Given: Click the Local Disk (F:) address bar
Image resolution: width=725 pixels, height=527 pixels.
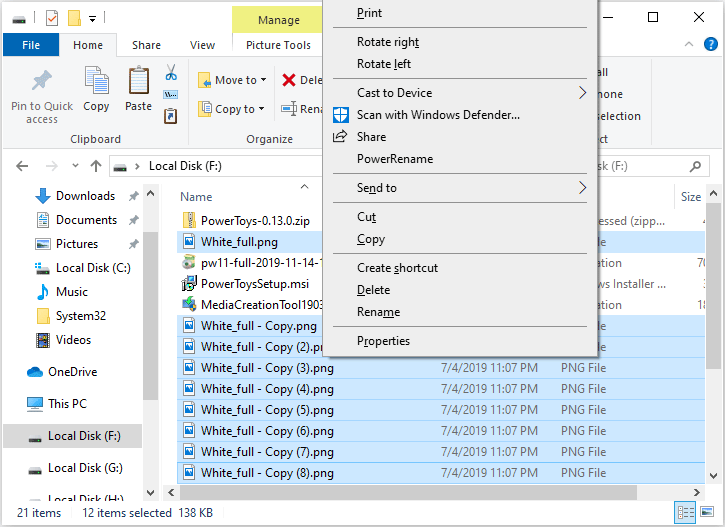Looking at the screenshot, I should click(215, 166).
